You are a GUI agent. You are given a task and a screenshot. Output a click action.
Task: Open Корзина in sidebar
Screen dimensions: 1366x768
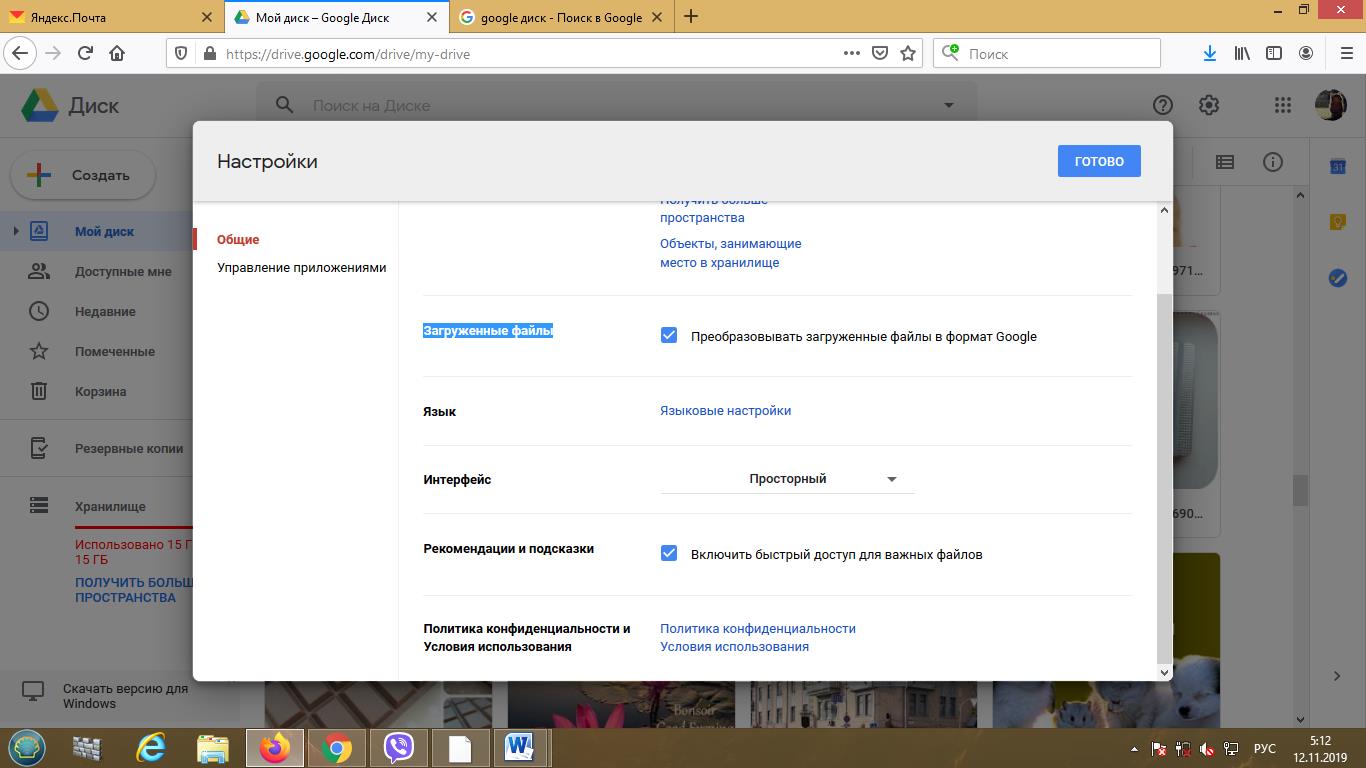(x=100, y=392)
